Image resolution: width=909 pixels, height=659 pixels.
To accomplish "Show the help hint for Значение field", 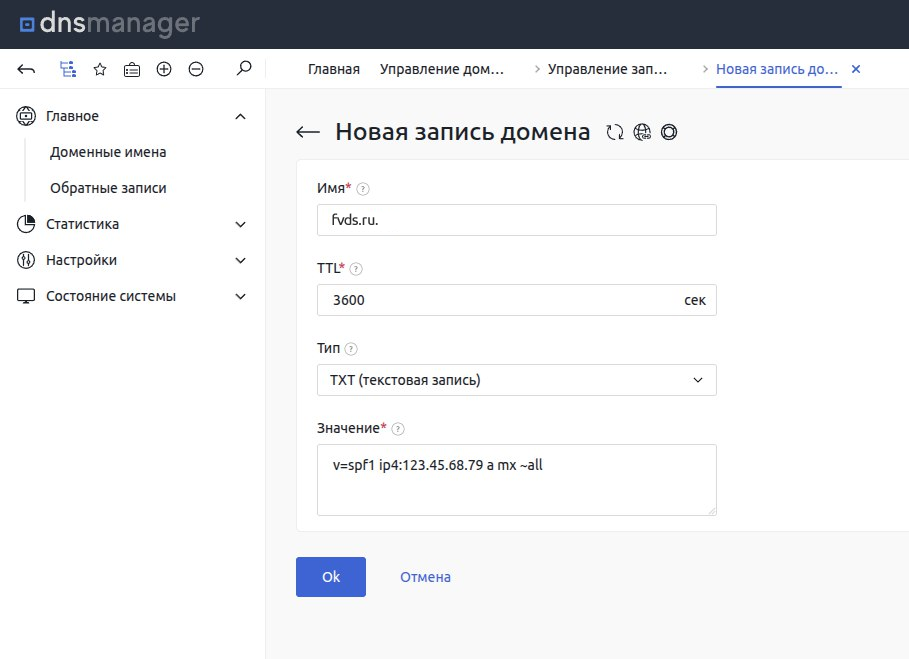I will tap(398, 429).
